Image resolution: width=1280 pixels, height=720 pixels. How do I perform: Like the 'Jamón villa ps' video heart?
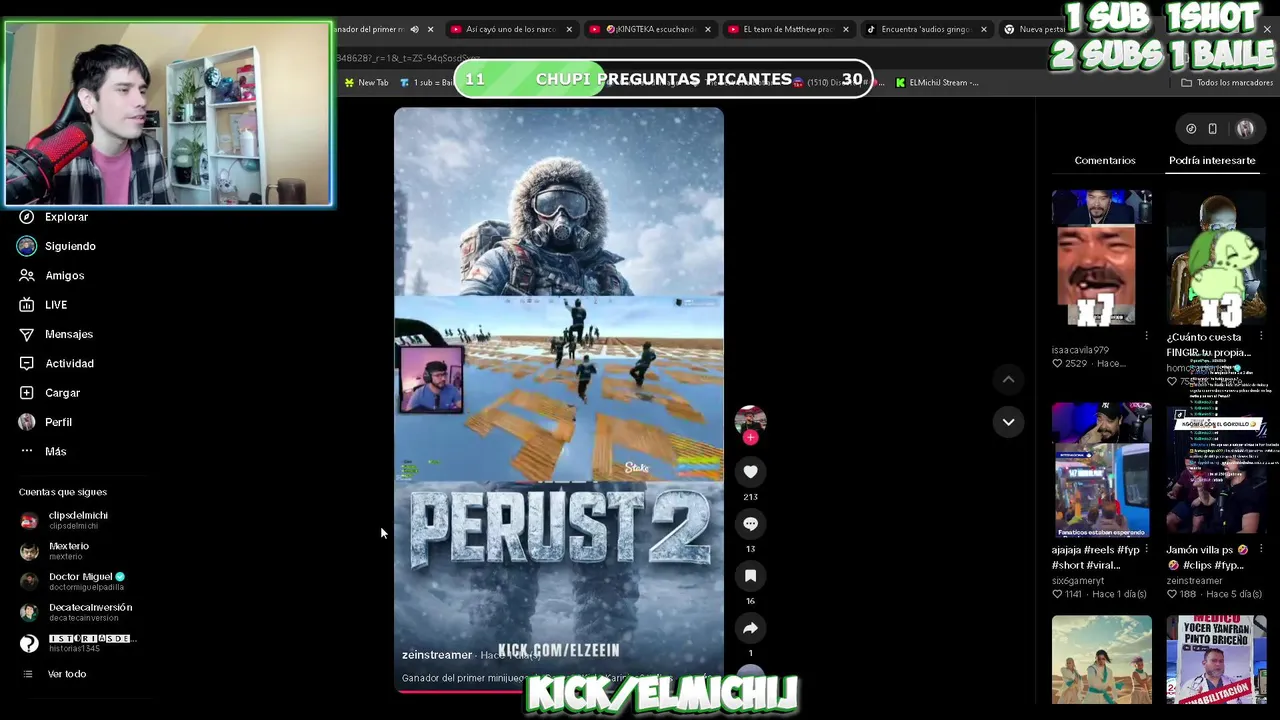pyautogui.click(x=1172, y=594)
